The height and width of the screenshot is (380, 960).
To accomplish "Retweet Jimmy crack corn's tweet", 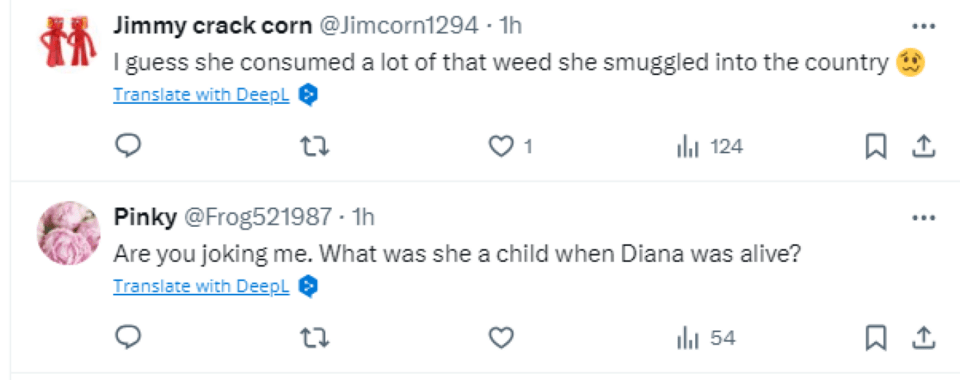I will pyautogui.click(x=315, y=146).
